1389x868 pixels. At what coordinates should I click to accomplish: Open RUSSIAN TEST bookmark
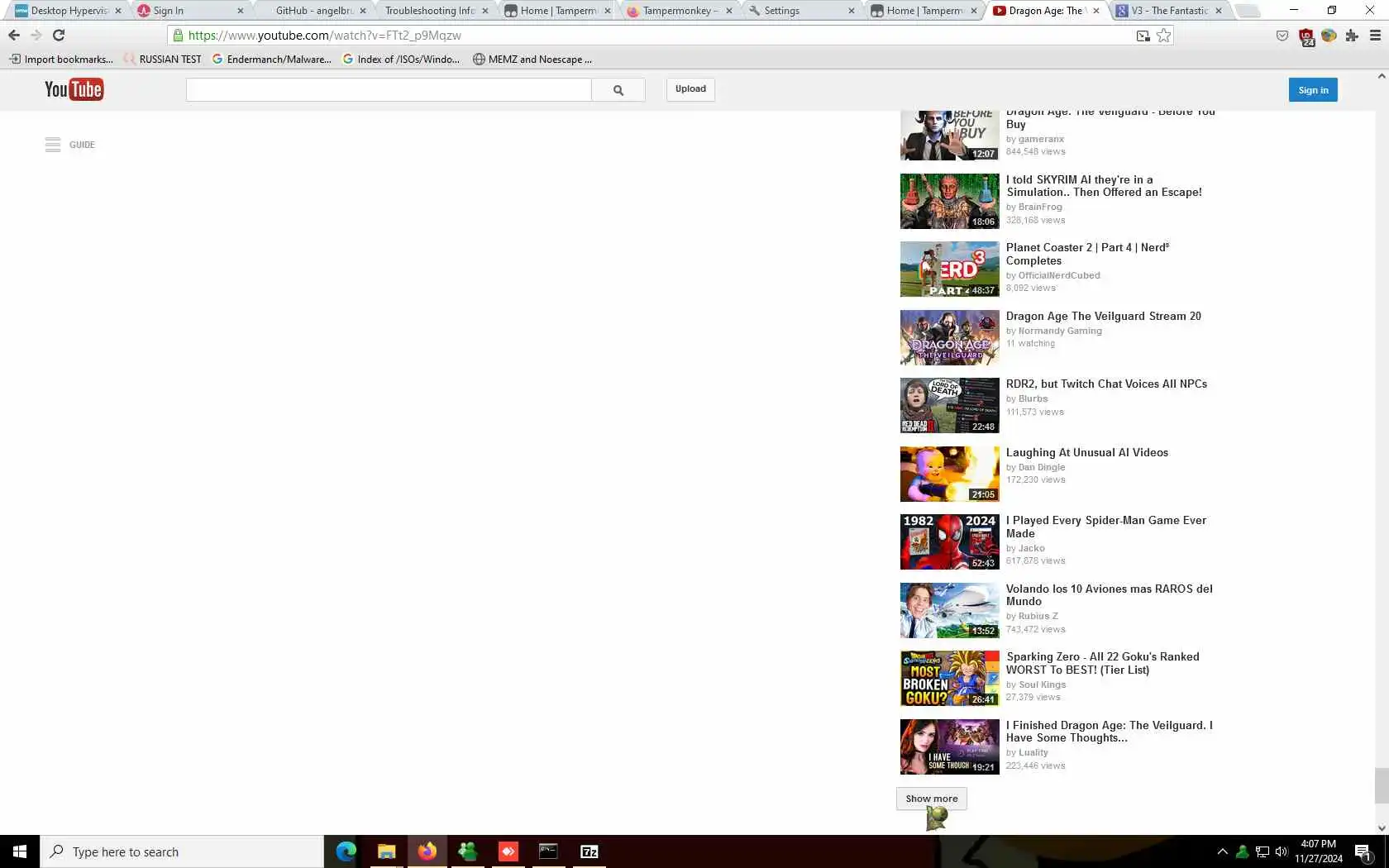[163, 60]
